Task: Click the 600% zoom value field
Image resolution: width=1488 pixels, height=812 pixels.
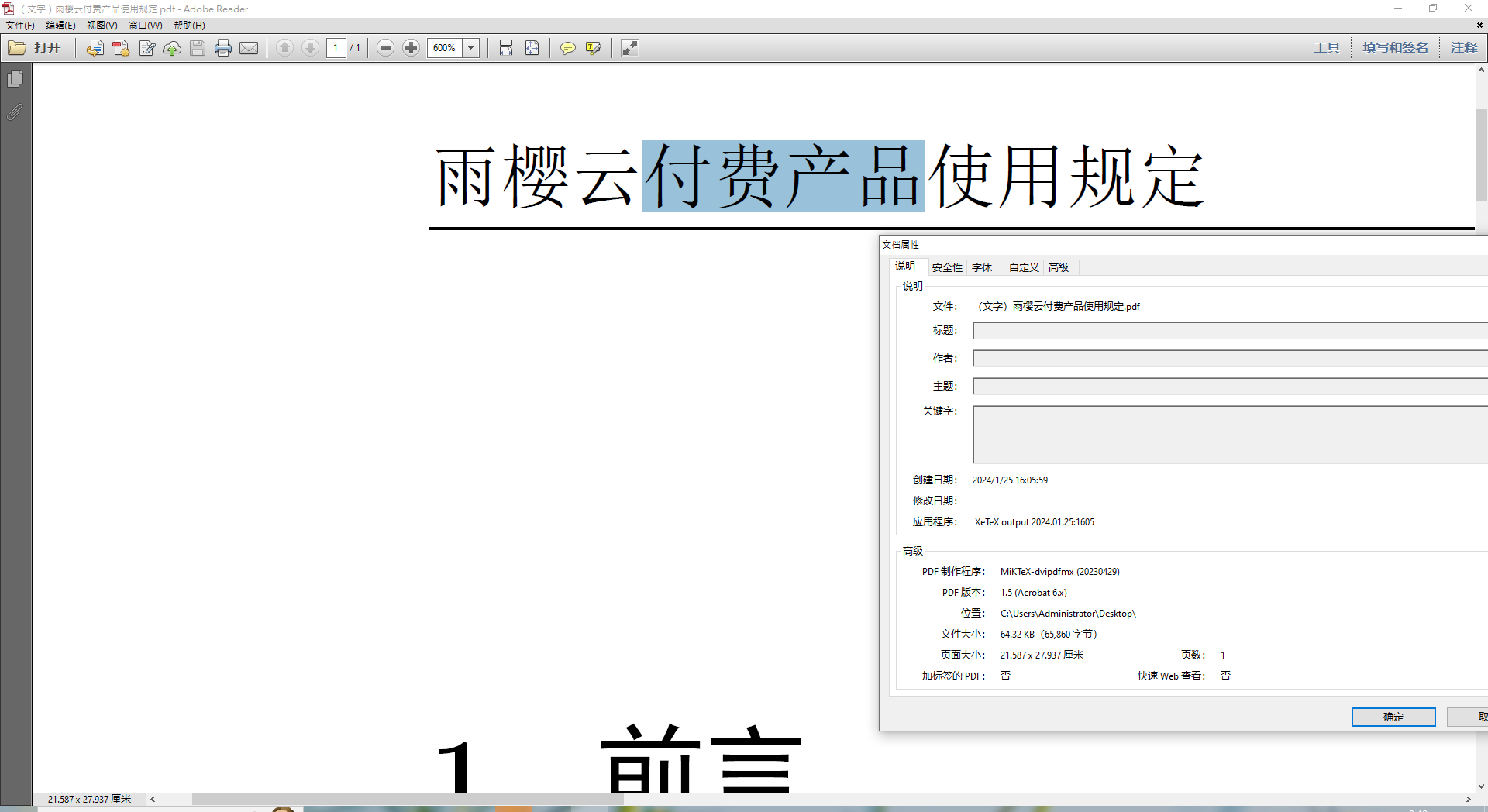Action: click(x=445, y=48)
